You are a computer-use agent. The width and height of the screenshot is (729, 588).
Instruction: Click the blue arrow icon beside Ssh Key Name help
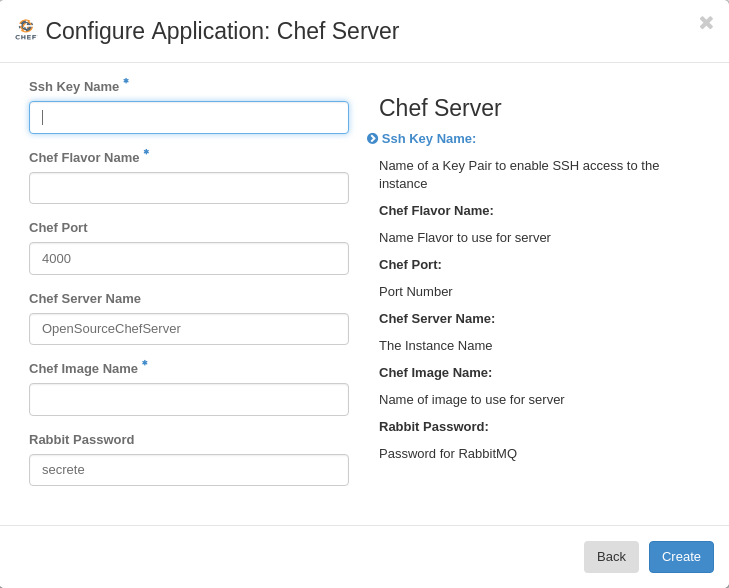coord(372,139)
